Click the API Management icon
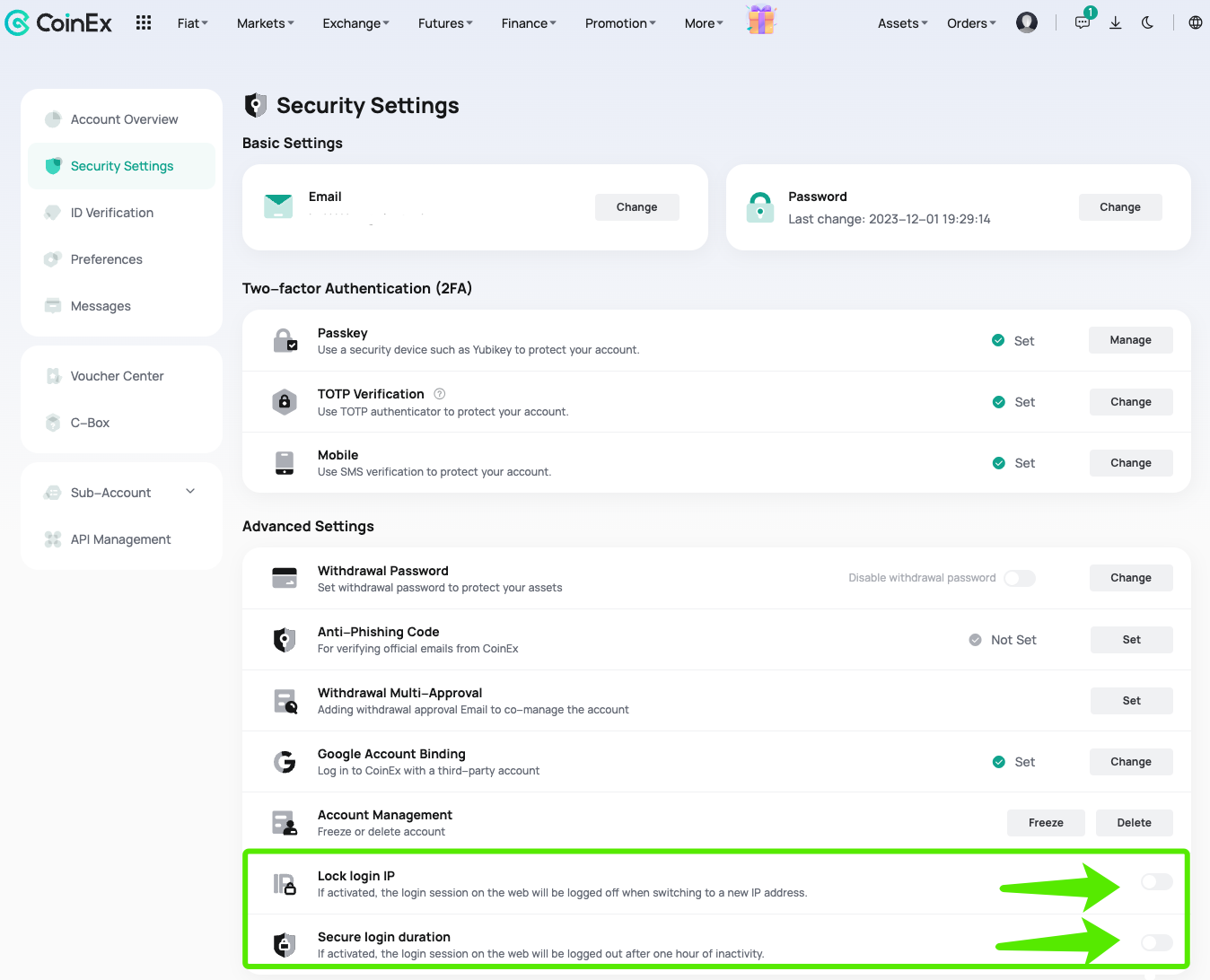This screenshot has width=1210, height=980. 53,539
